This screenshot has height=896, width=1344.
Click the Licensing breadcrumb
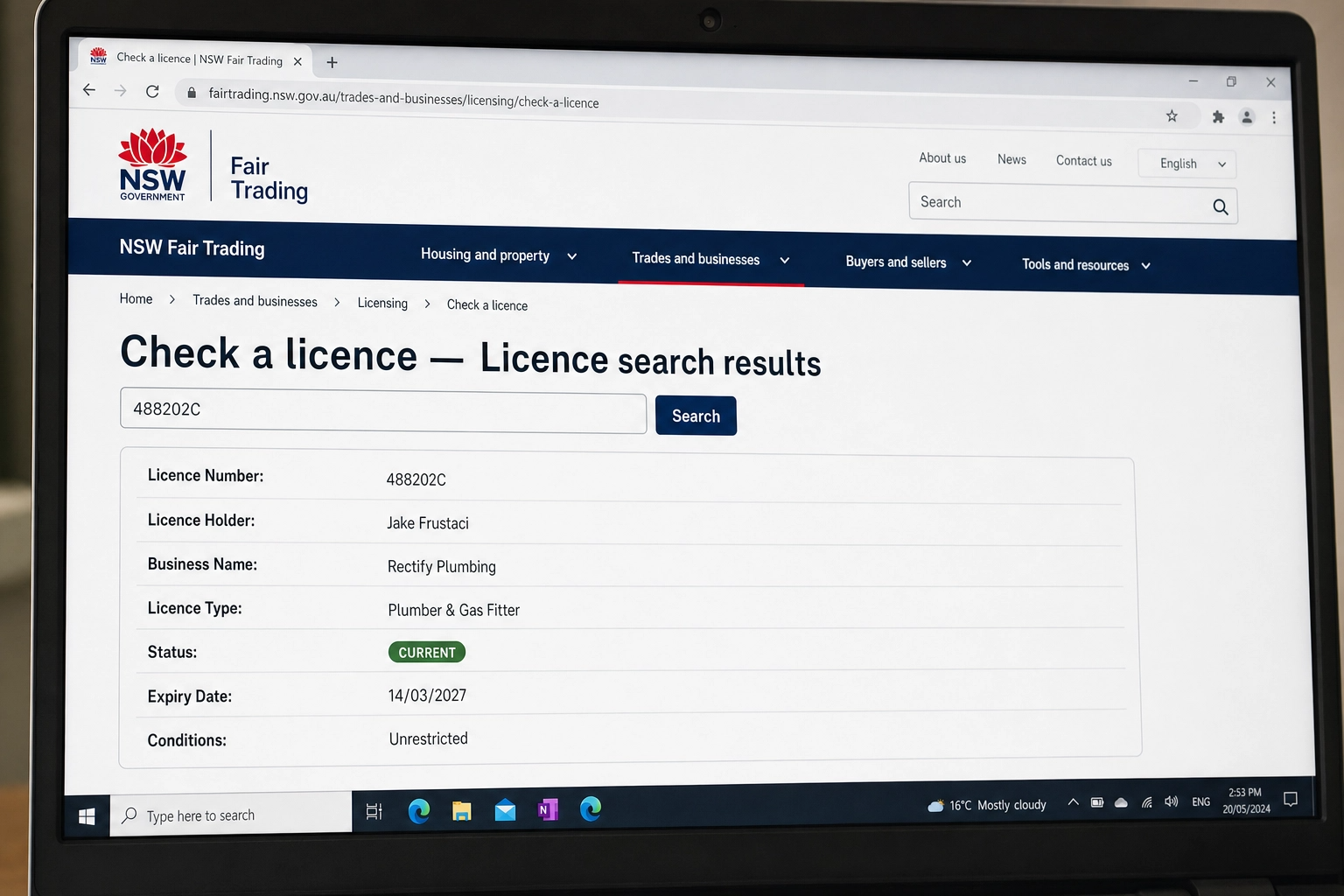pos(382,303)
